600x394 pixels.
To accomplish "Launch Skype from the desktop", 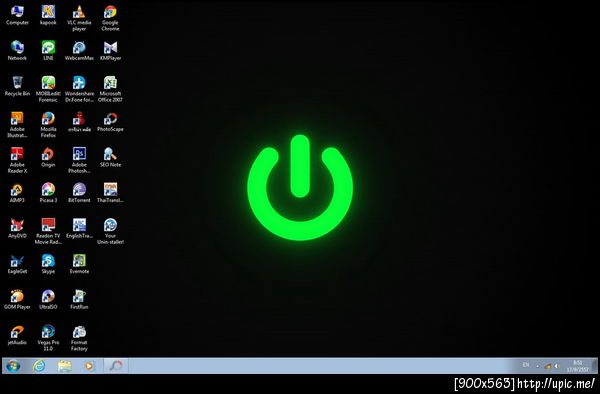I will [48, 264].
